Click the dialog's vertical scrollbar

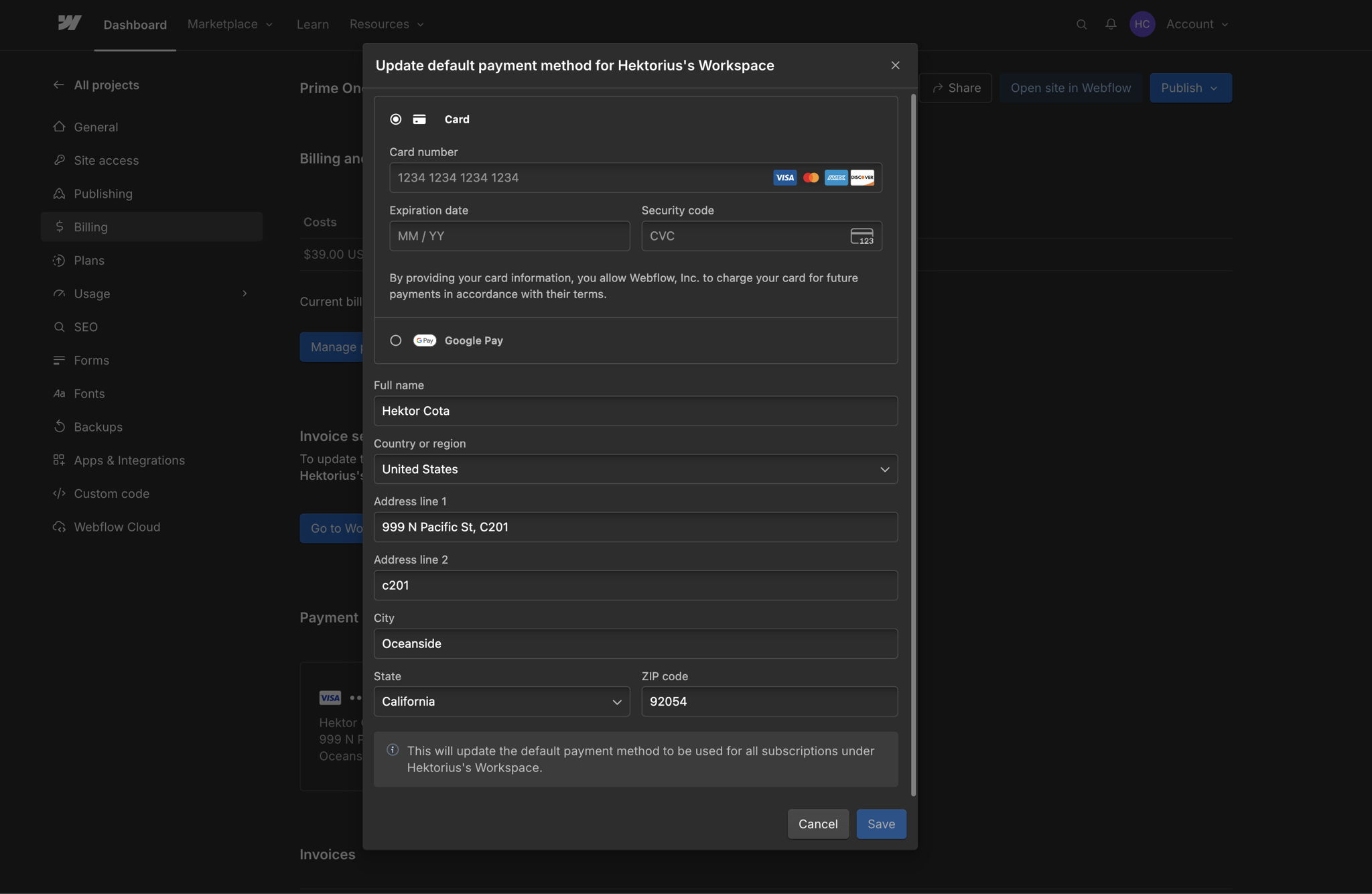coord(913,445)
